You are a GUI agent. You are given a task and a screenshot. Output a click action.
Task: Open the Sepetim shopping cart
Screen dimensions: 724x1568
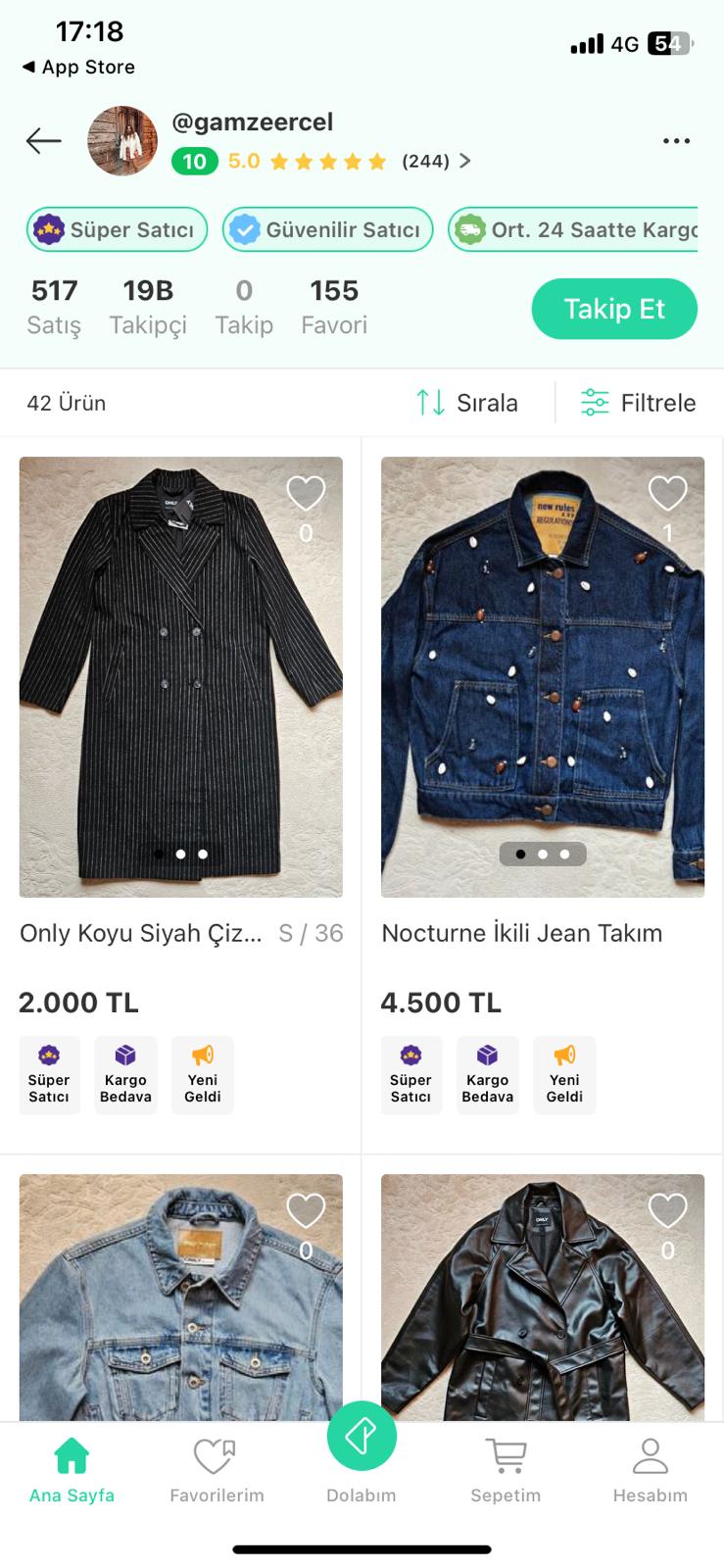(506, 1468)
